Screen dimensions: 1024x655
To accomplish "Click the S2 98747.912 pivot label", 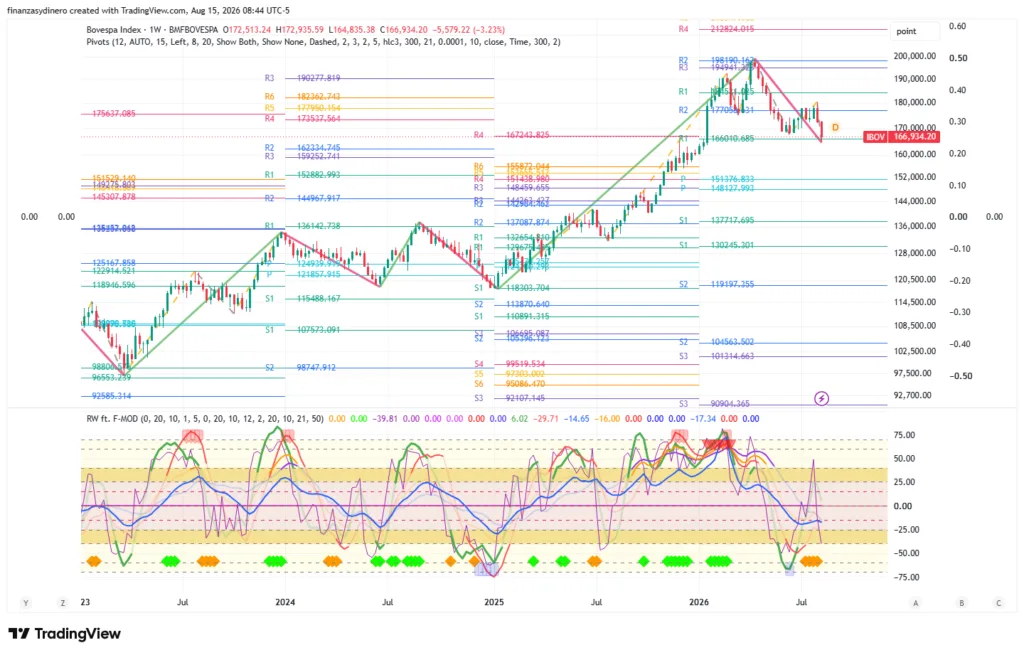I will point(300,368).
